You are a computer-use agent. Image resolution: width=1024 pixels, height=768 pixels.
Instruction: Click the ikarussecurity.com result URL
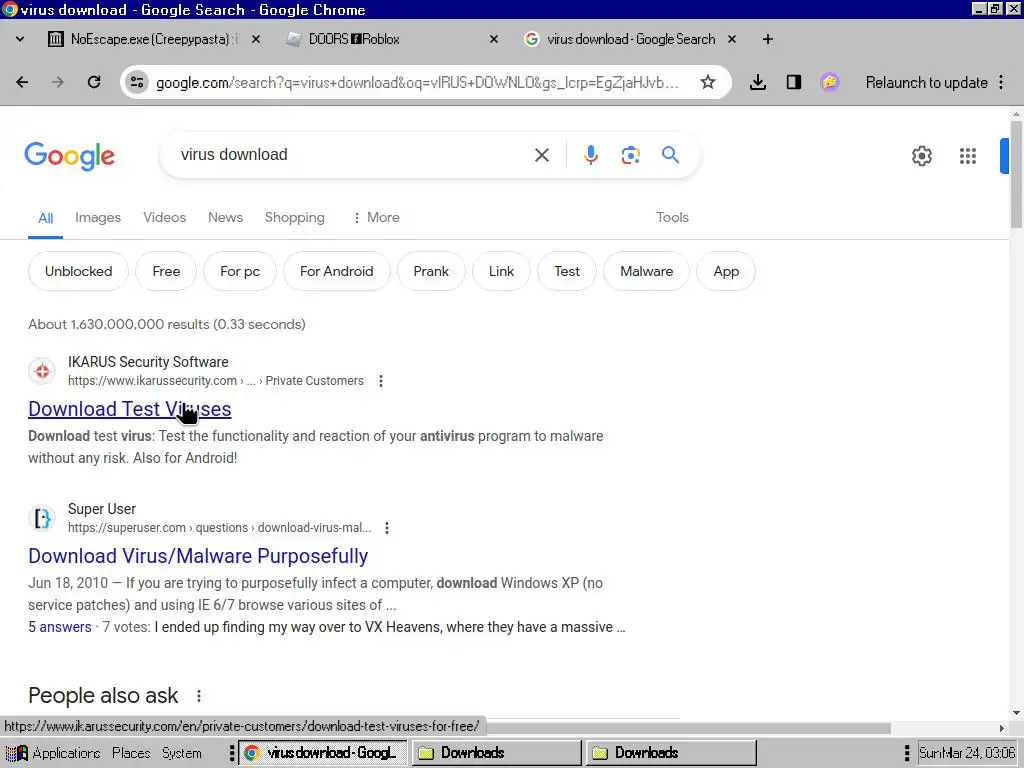pyautogui.click(x=216, y=381)
